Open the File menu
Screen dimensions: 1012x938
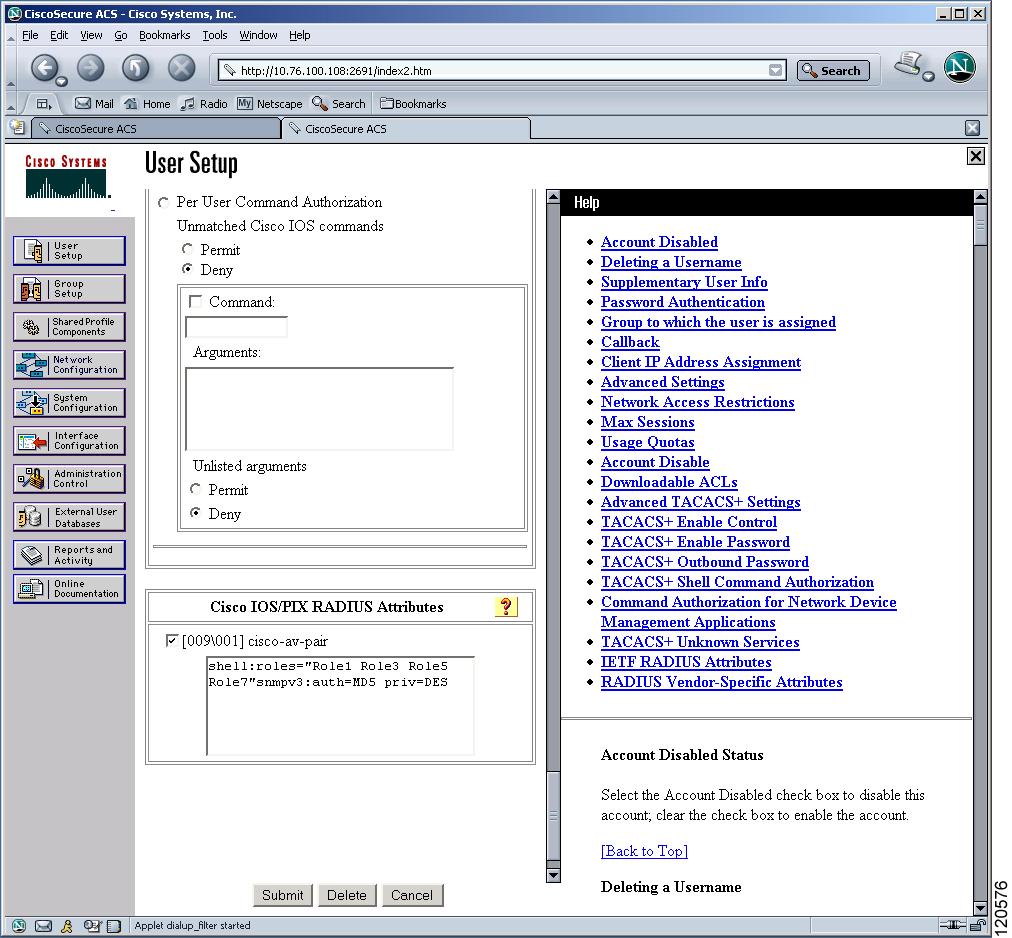[30, 35]
